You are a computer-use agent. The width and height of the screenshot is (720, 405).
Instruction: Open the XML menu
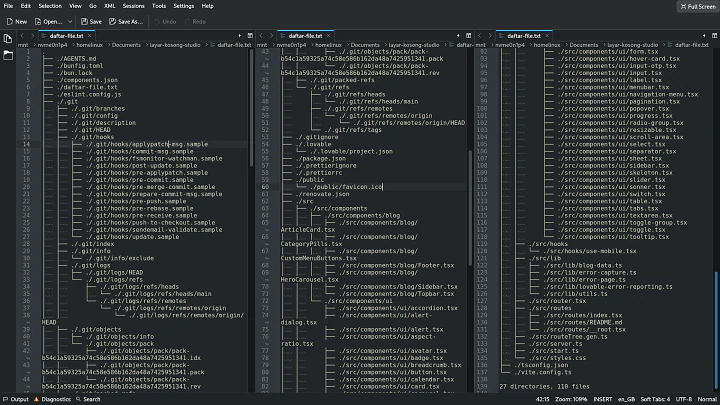click(109, 6)
